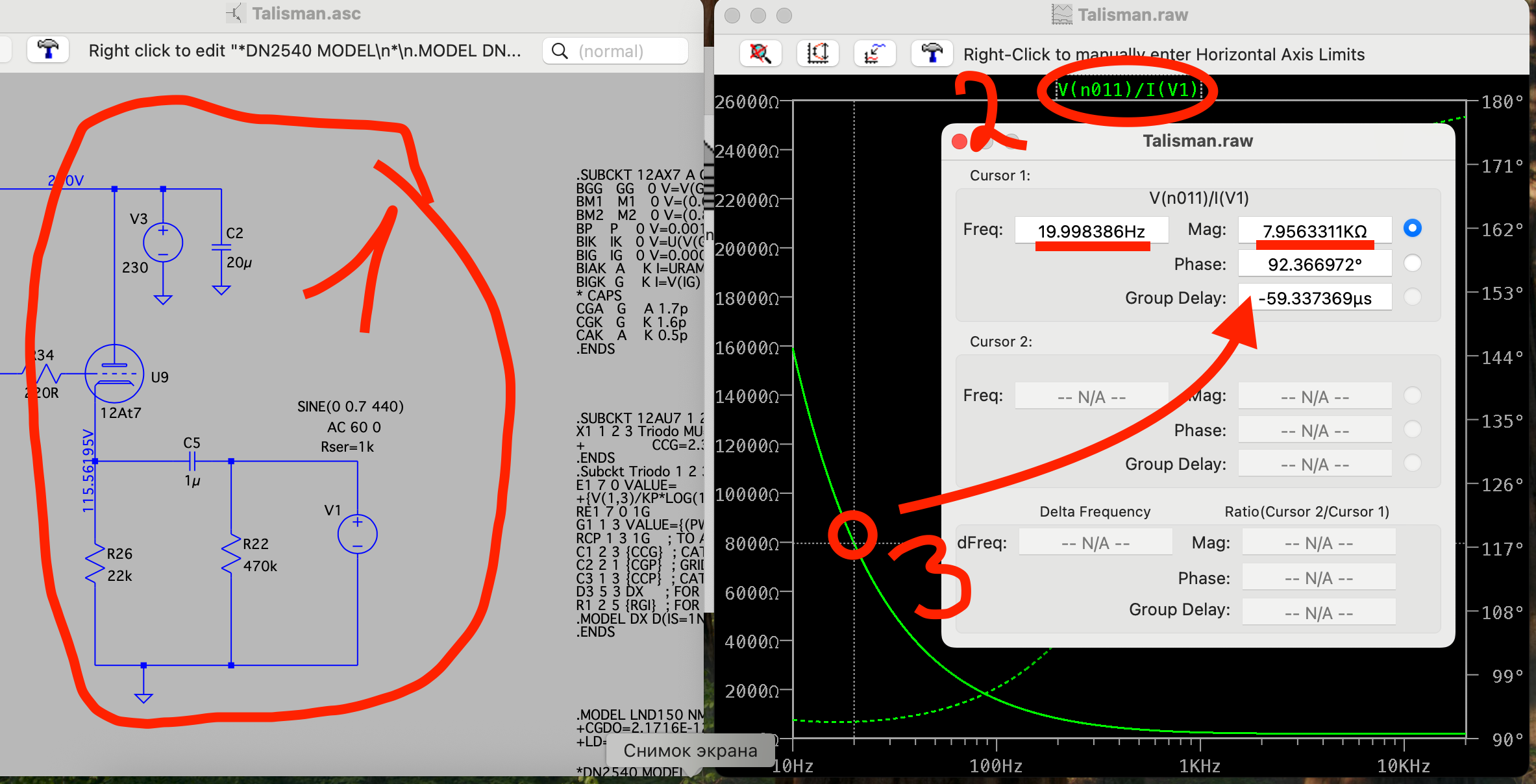The height and width of the screenshot is (784, 1536).
Task: Click the U9 12At7 triode symbol
Action: coord(114,374)
